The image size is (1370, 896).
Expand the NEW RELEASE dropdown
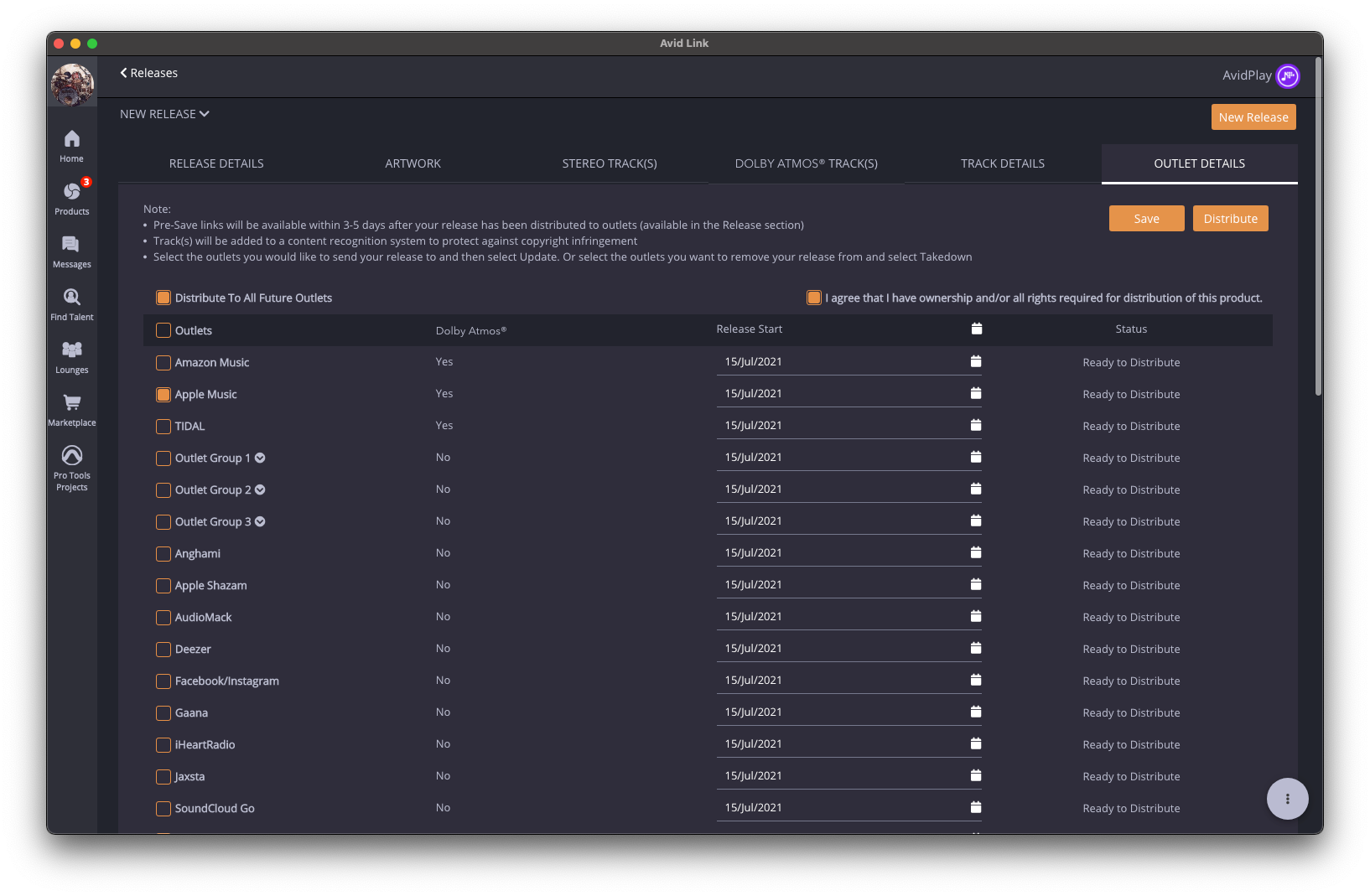coord(164,114)
